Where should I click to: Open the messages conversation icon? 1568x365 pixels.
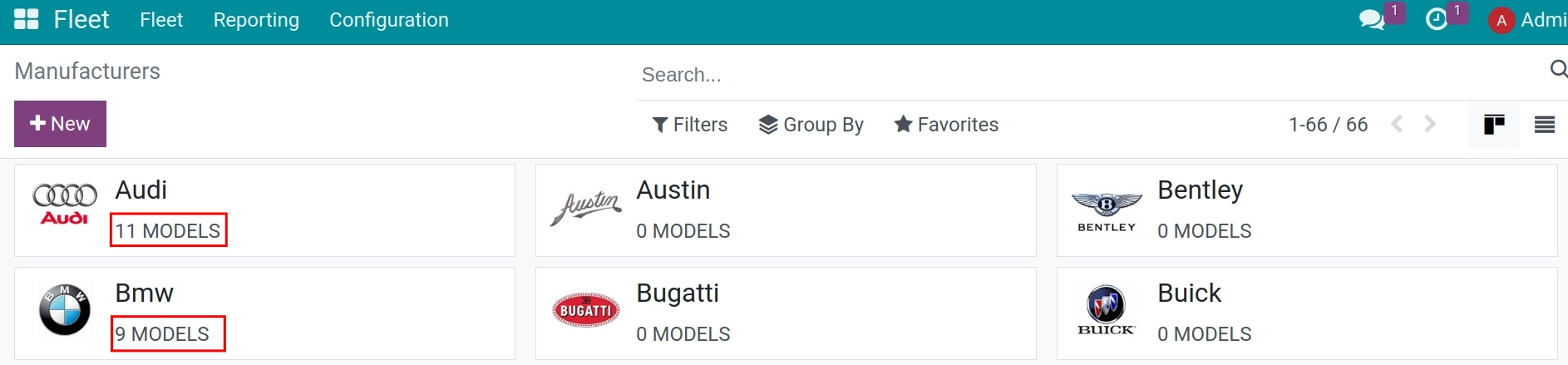coord(1372,19)
